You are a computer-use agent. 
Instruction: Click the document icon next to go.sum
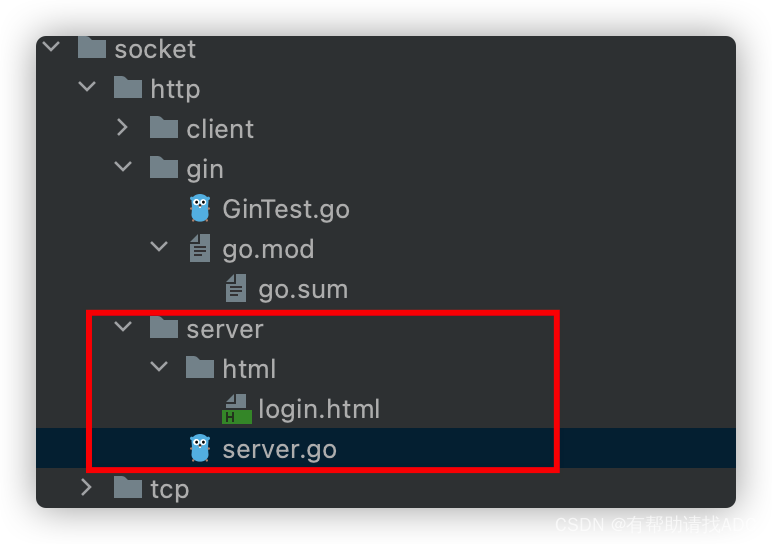236,288
